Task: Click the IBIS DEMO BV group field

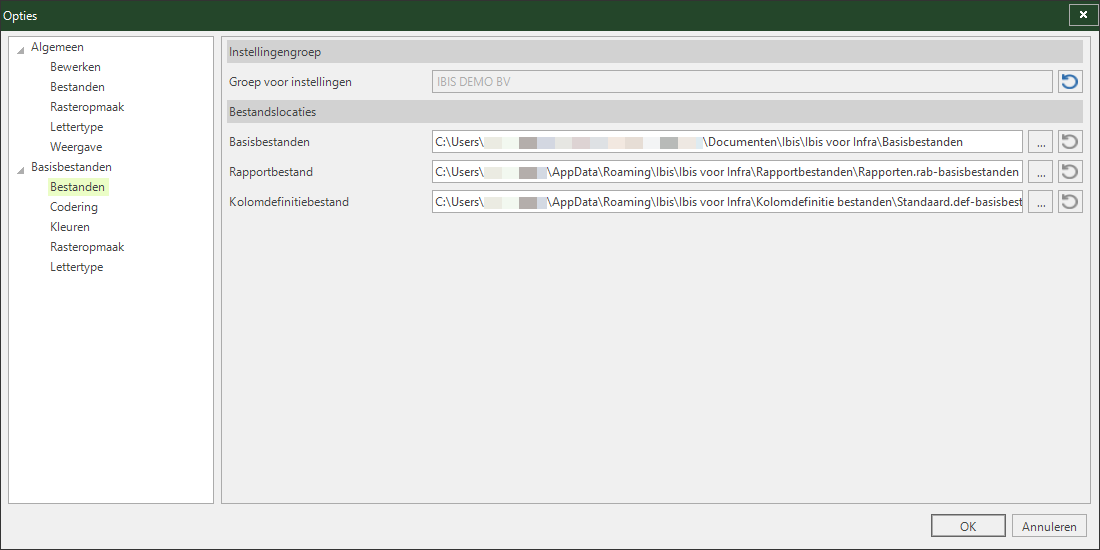Action: pyautogui.click(x=742, y=82)
